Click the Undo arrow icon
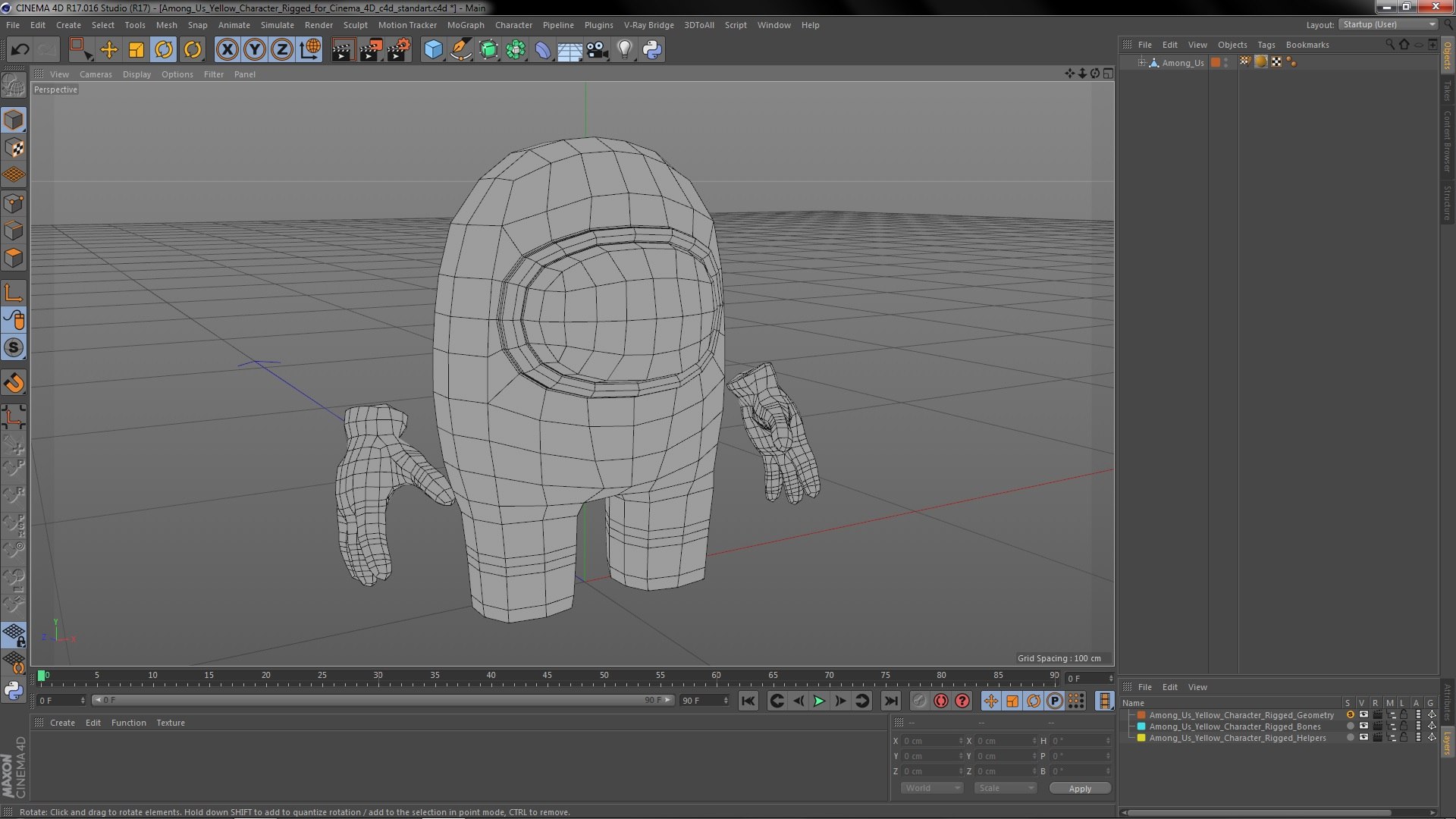1456x819 pixels. (x=20, y=50)
